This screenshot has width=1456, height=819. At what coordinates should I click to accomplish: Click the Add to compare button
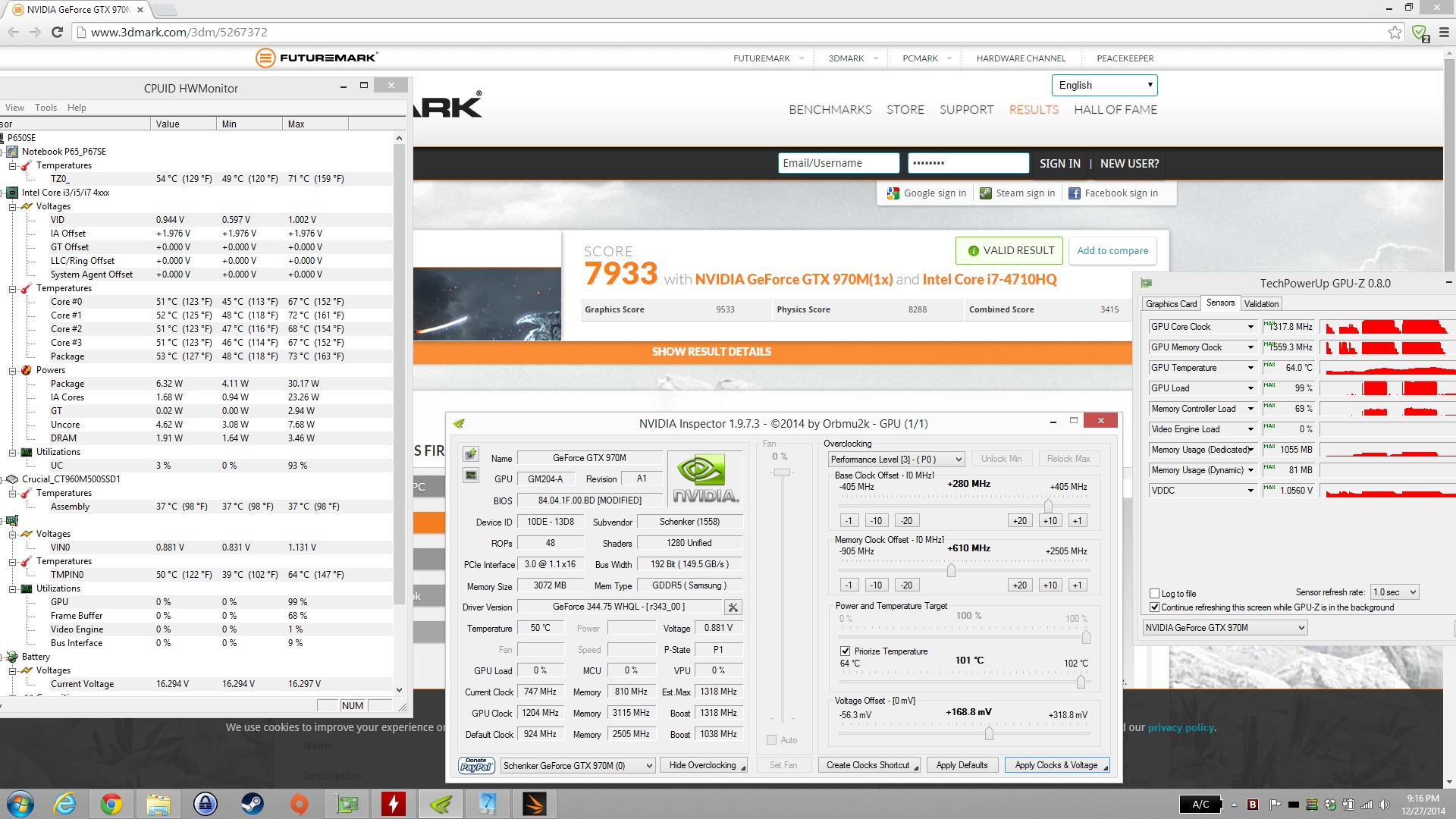[x=1112, y=251]
